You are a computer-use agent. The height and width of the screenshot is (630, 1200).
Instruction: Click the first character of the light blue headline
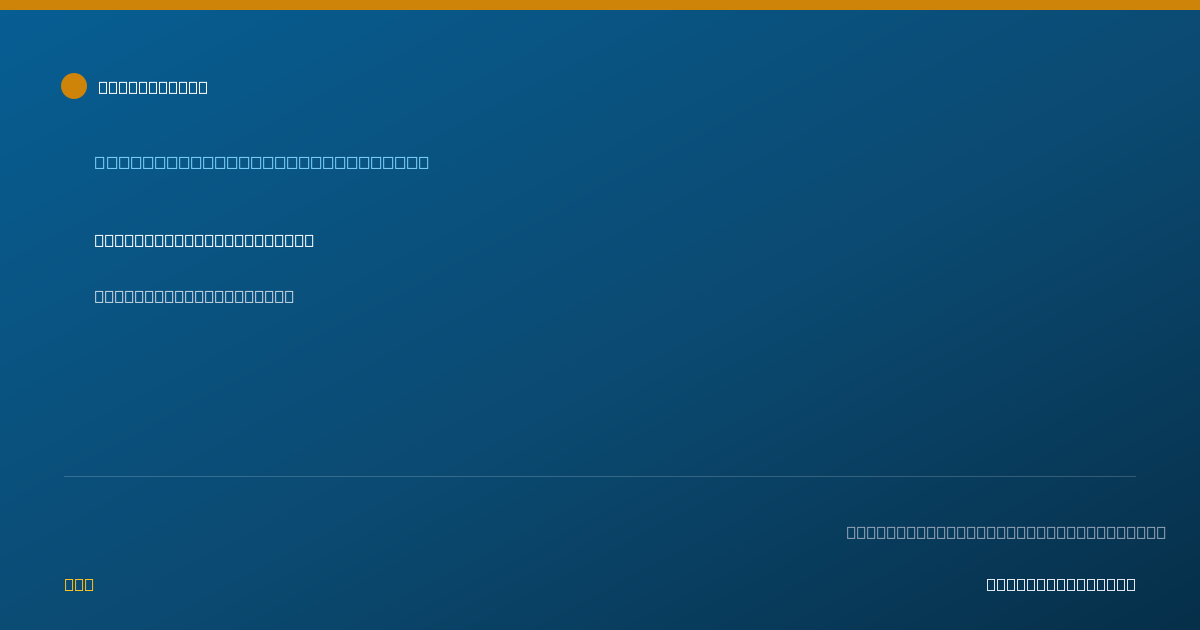(x=100, y=162)
